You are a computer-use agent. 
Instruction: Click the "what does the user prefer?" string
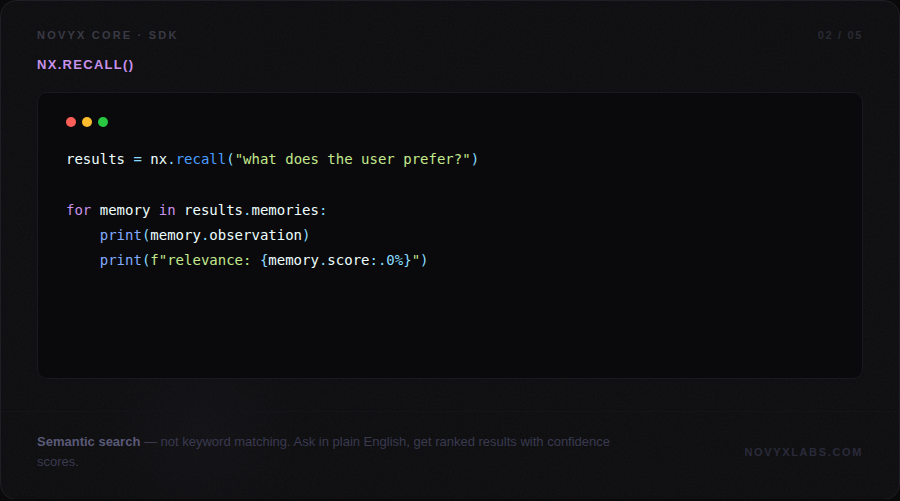click(x=352, y=159)
